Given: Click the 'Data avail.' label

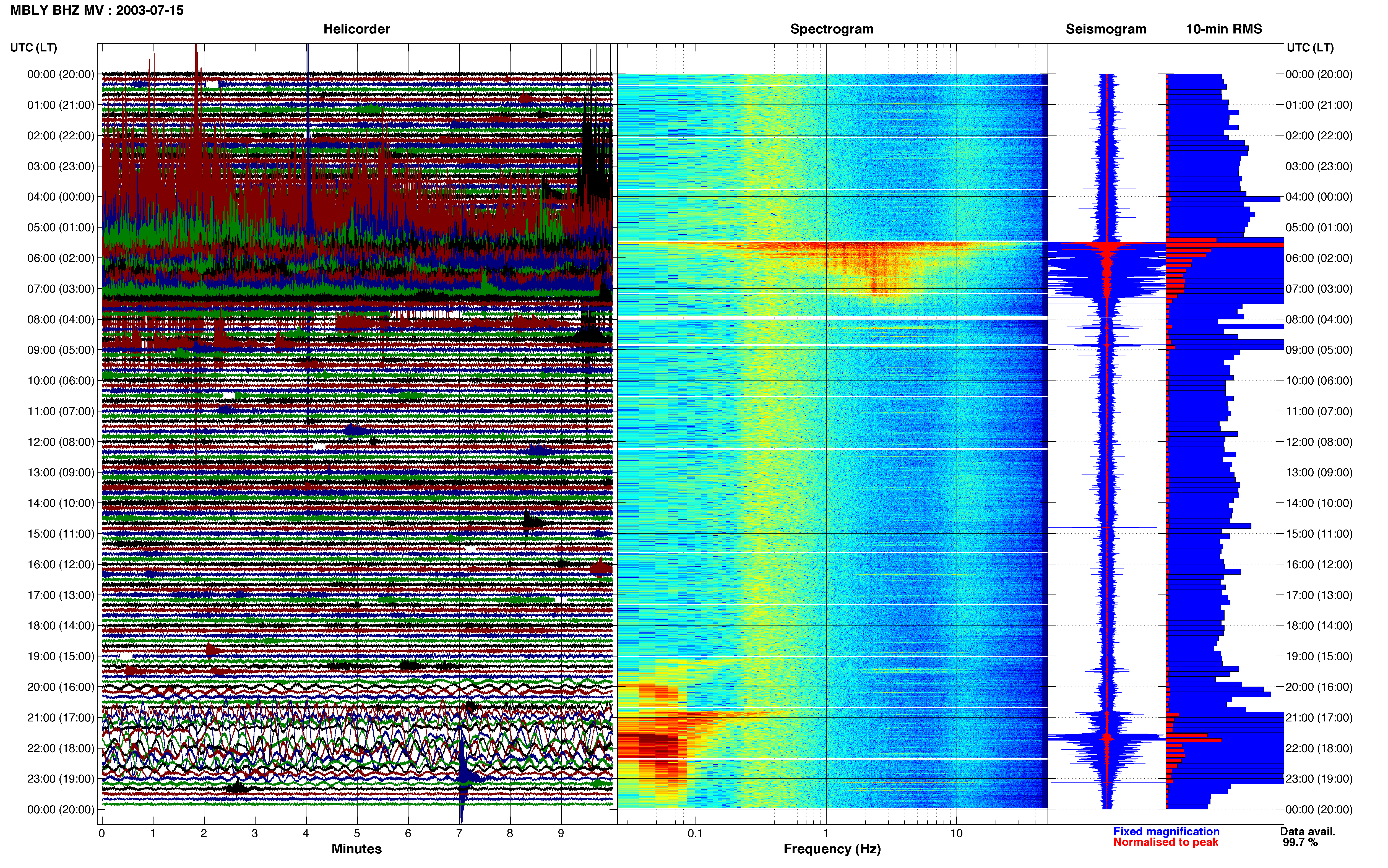Looking at the screenshot, I should click(x=1308, y=831).
